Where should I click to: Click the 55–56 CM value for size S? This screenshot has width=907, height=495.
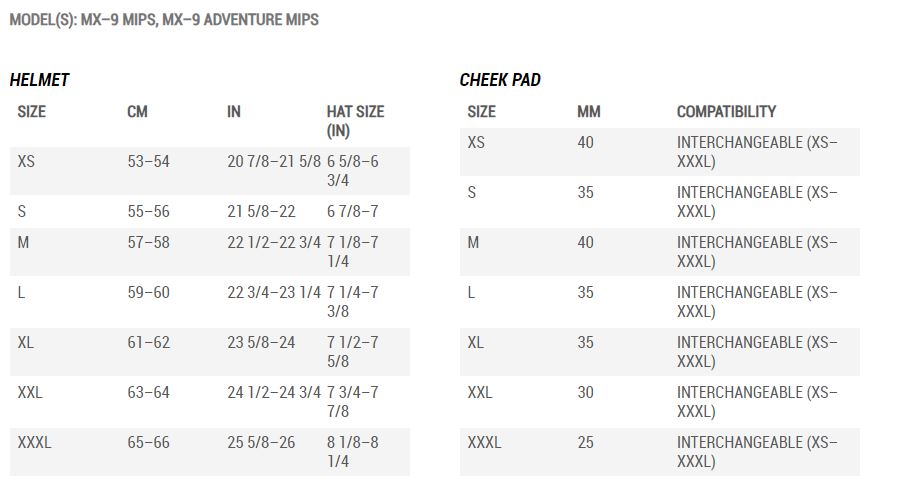click(x=149, y=212)
